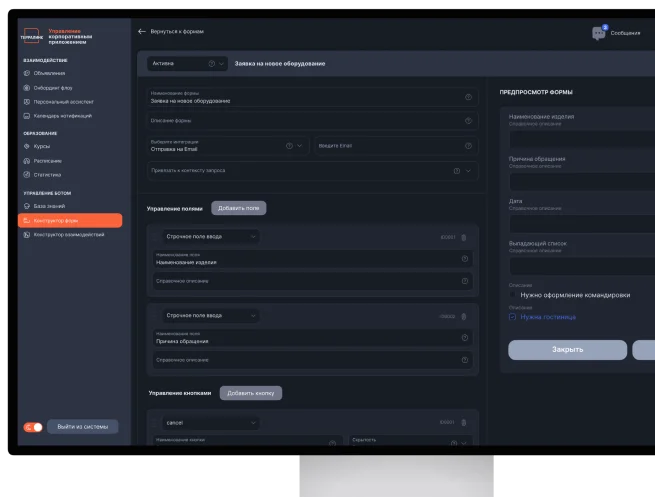The image size is (655, 497).
Task: Click help icon in Наименование формы field
Action: click(468, 97)
